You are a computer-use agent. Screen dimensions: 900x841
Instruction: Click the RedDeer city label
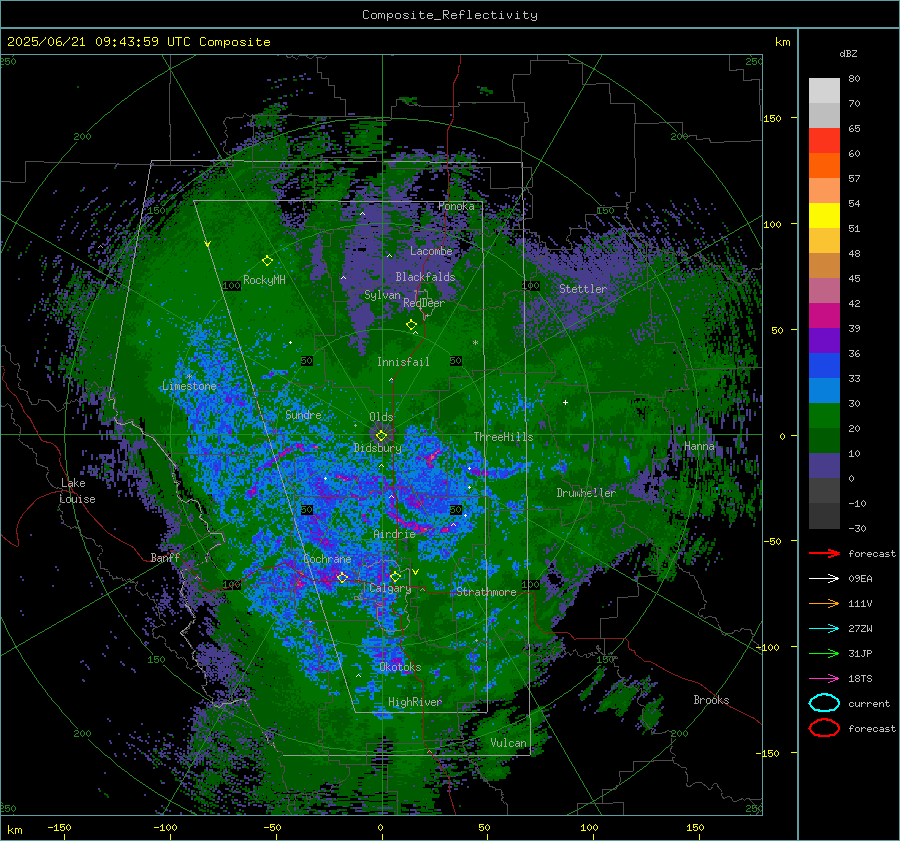pos(424,303)
